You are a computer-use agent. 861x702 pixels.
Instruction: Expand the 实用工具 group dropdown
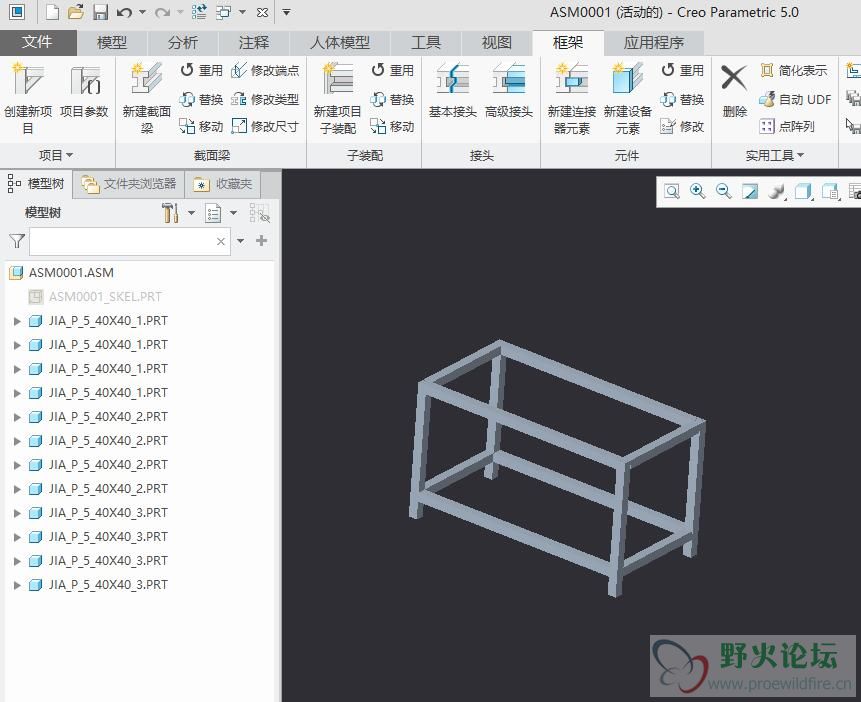coord(774,155)
